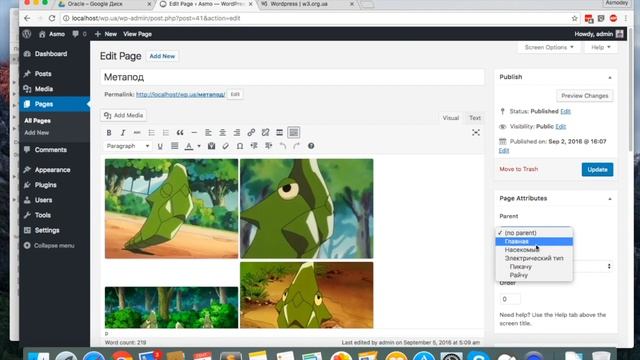Clear formatting with eraser icon
Image resolution: width=640 pixels, height=360 pixels.
point(226,146)
